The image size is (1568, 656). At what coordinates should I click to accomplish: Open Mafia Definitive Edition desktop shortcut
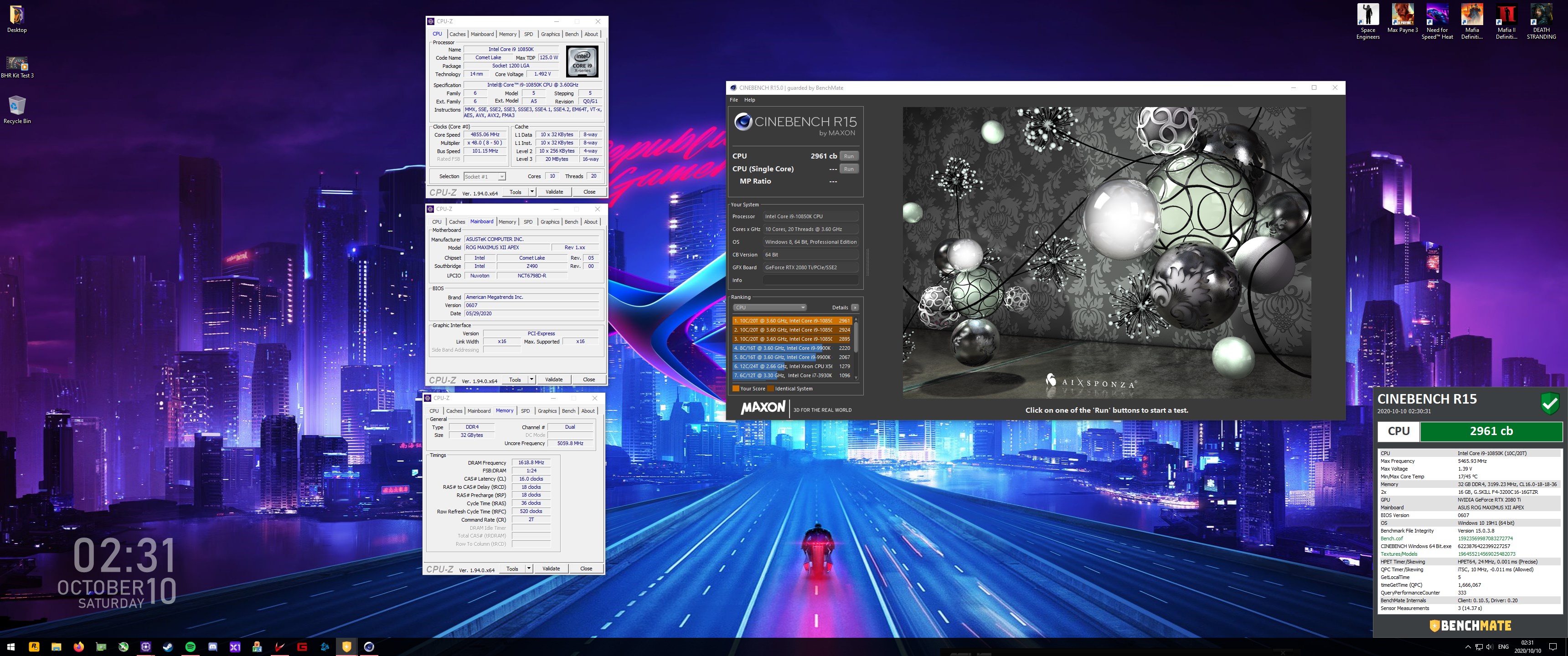[x=1472, y=21]
